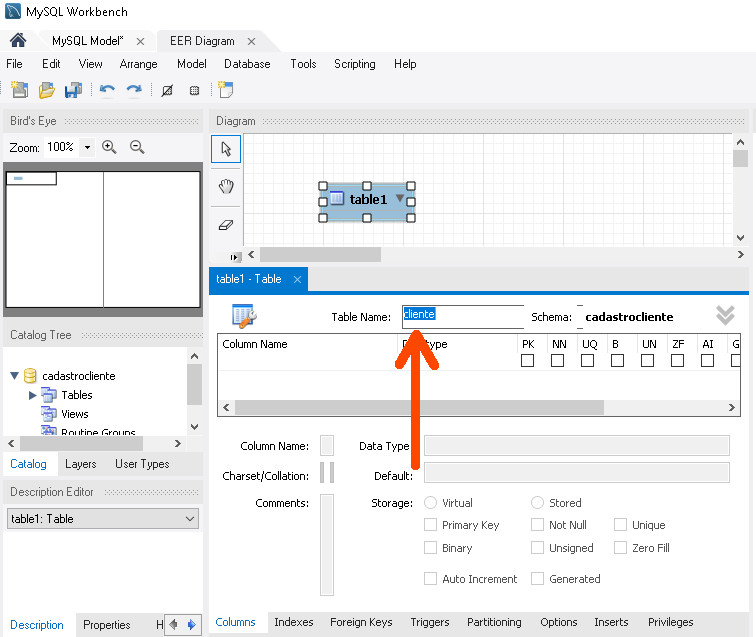Click the cadastrocliente schema database icon
Viewport: 756px width, 637px height.
point(30,376)
